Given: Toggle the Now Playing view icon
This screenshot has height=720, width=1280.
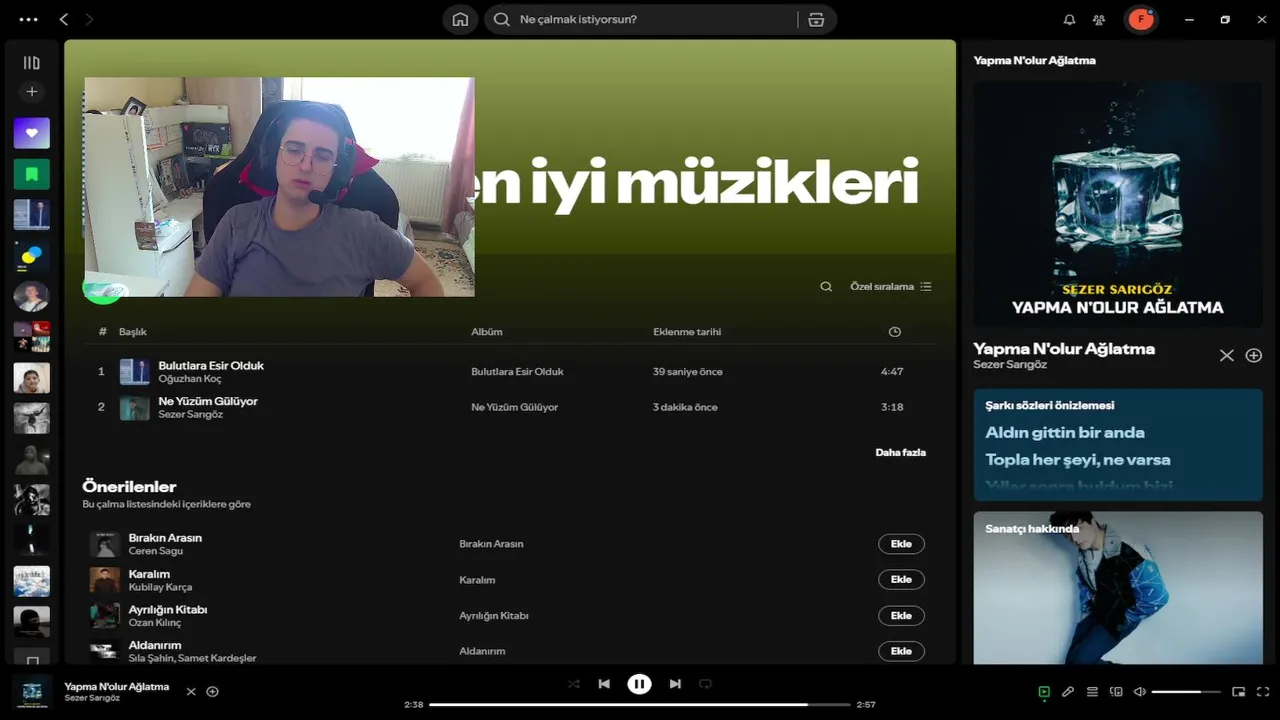Looking at the screenshot, I should (x=1044, y=691).
